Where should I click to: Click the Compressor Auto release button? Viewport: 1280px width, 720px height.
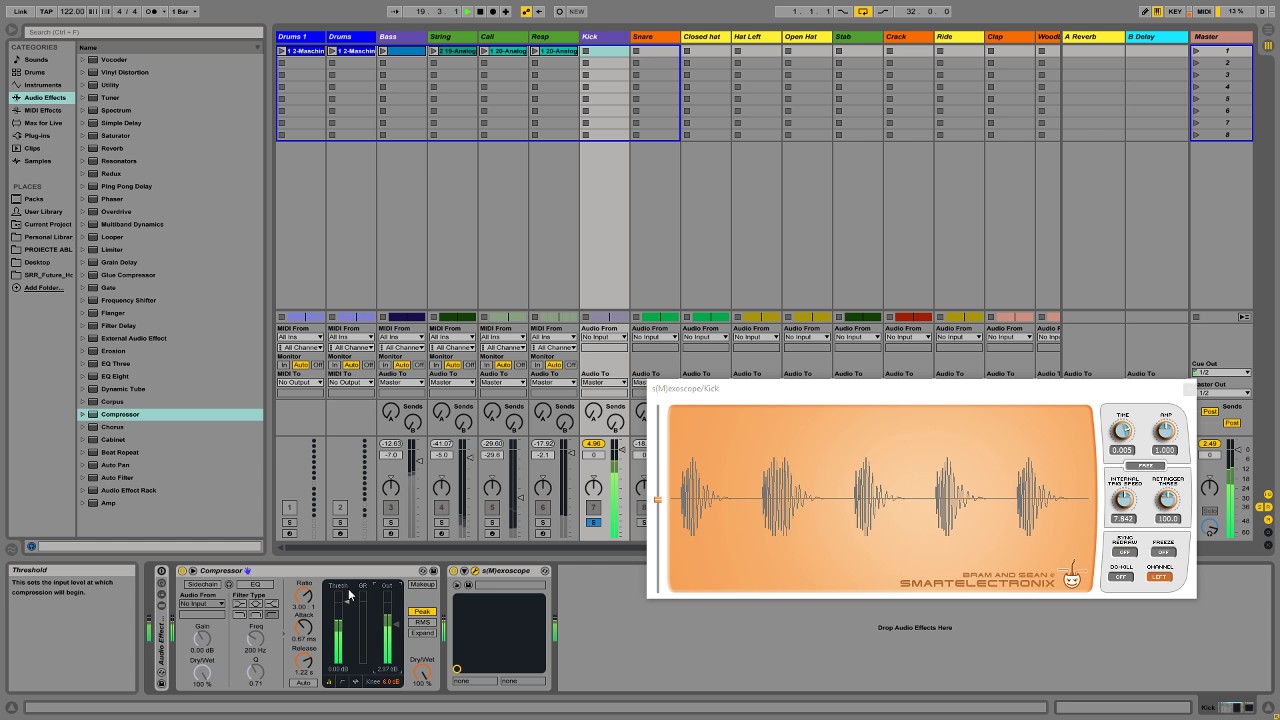pyautogui.click(x=303, y=683)
